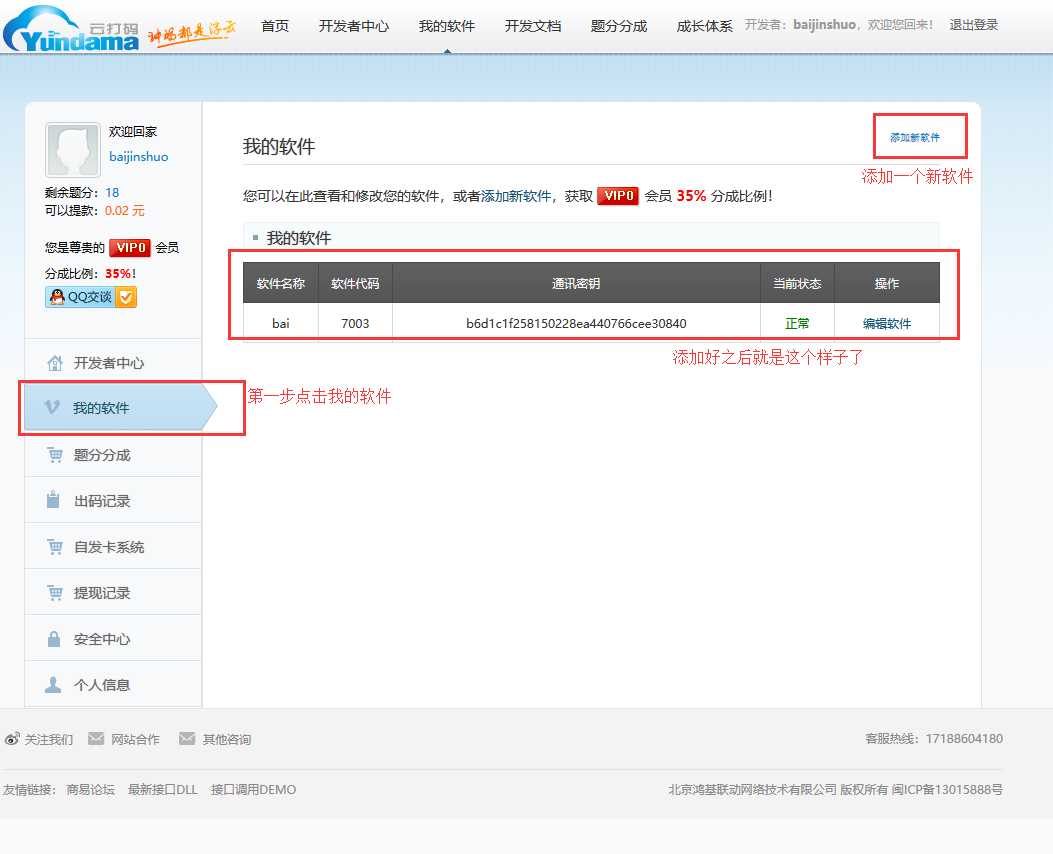Open the 商易论坛 friend link

tap(91, 790)
